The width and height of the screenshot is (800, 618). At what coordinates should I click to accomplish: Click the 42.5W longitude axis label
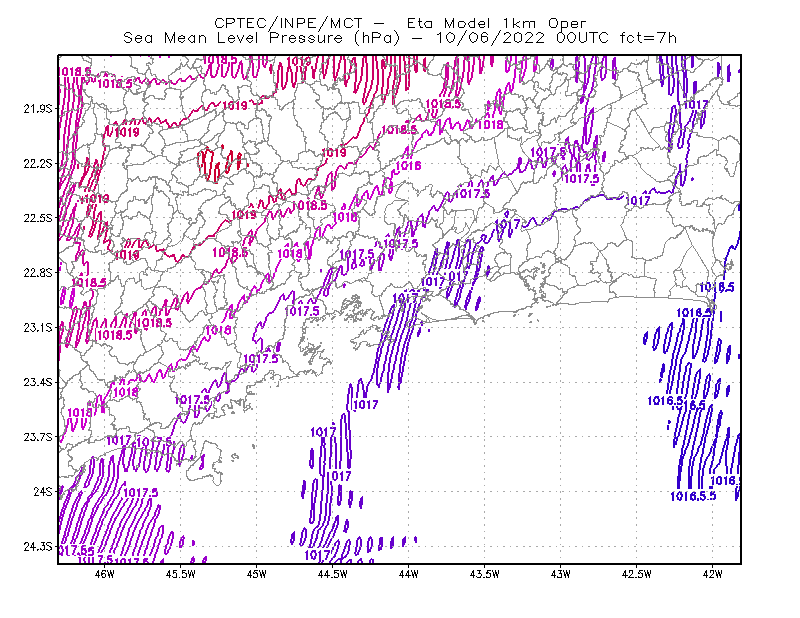click(x=636, y=574)
